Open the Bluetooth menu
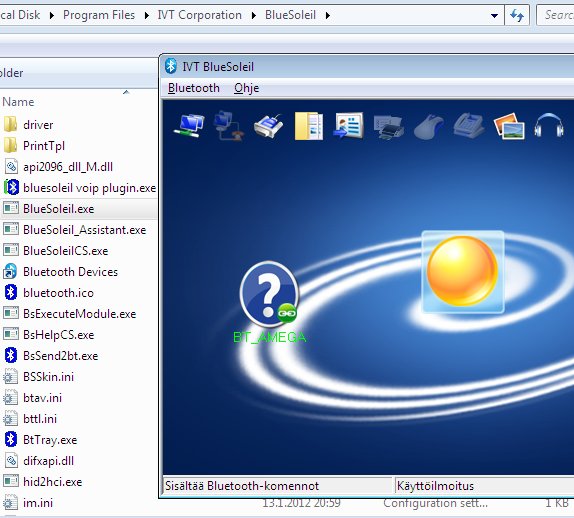574x518 pixels. [x=194, y=88]
